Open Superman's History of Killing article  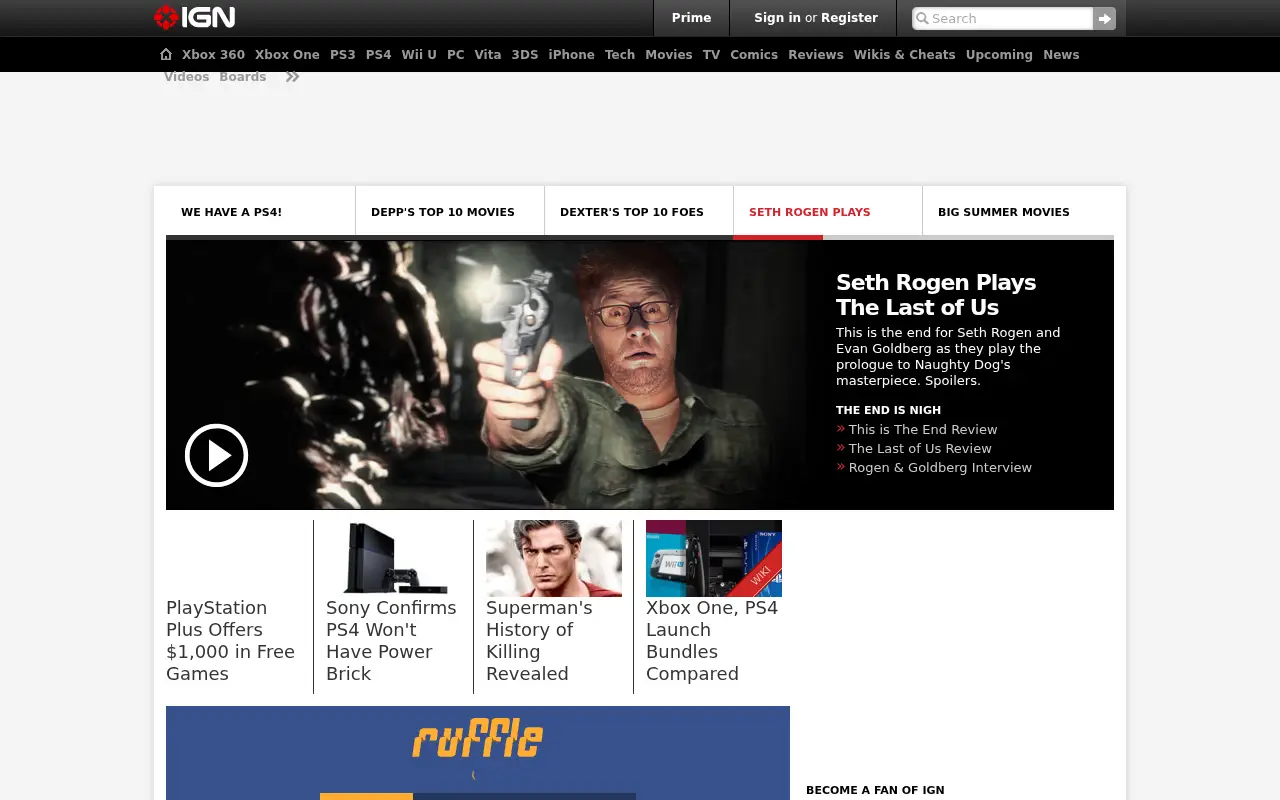[540, 640]
